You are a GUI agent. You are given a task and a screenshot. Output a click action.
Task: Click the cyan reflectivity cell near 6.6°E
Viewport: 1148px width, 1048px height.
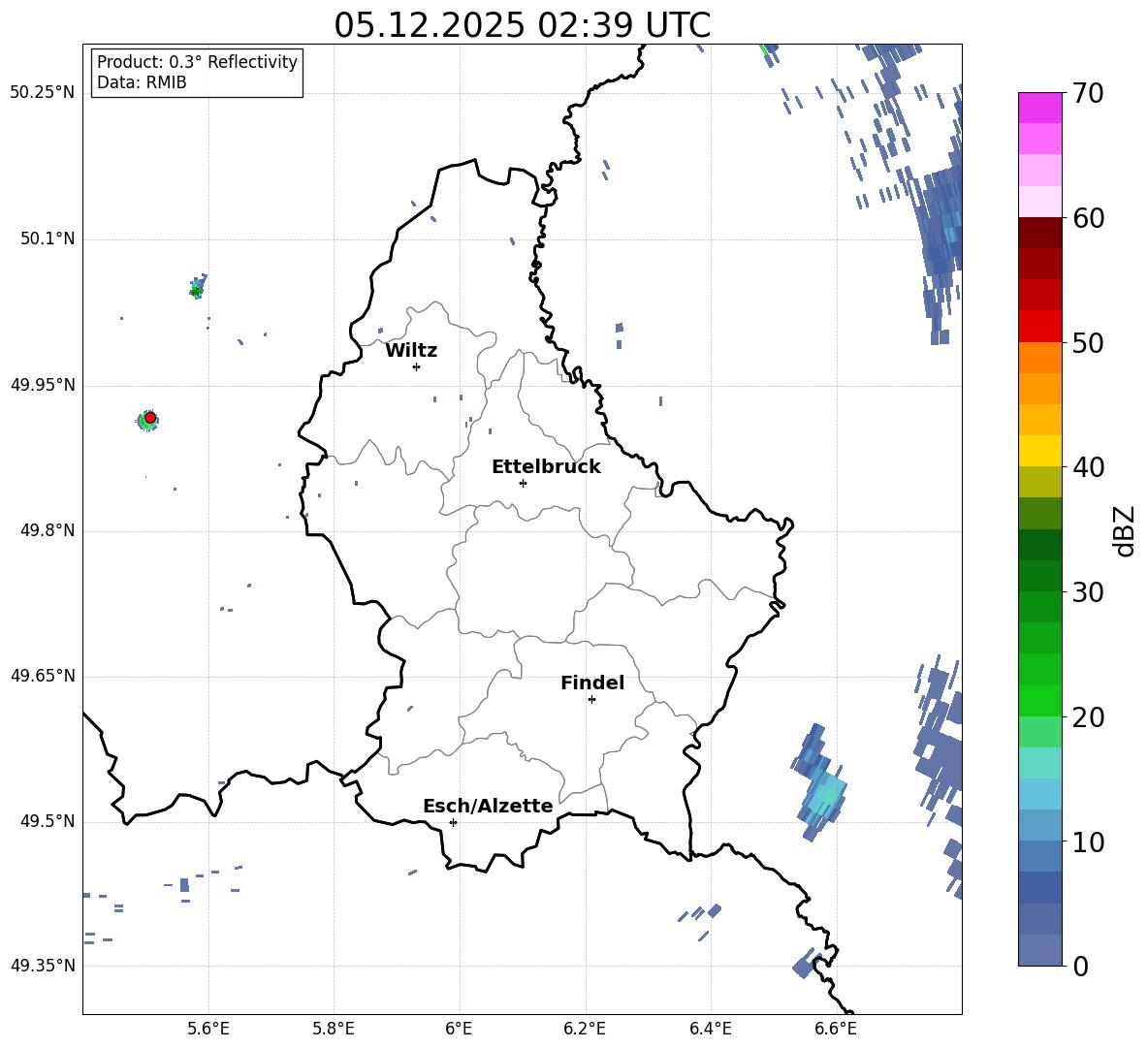click(825, 796)
